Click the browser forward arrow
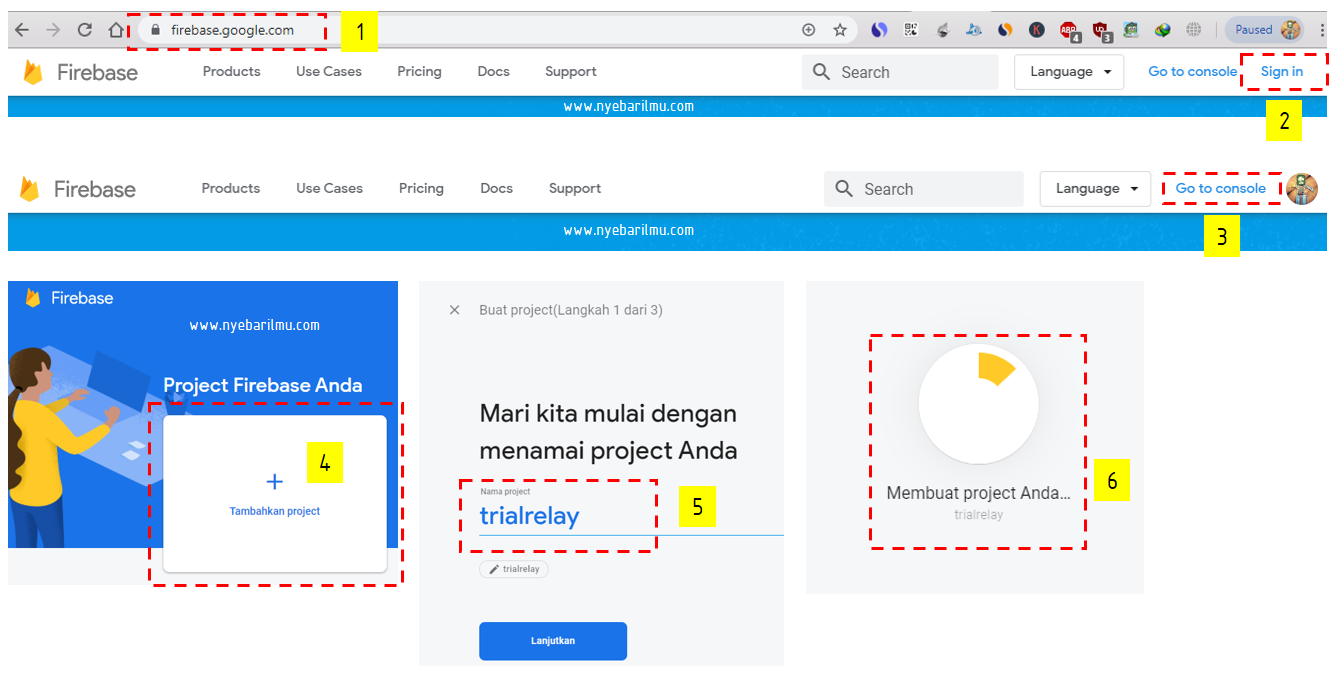Screen dimensions: 1344x678 tap(53, 30)
